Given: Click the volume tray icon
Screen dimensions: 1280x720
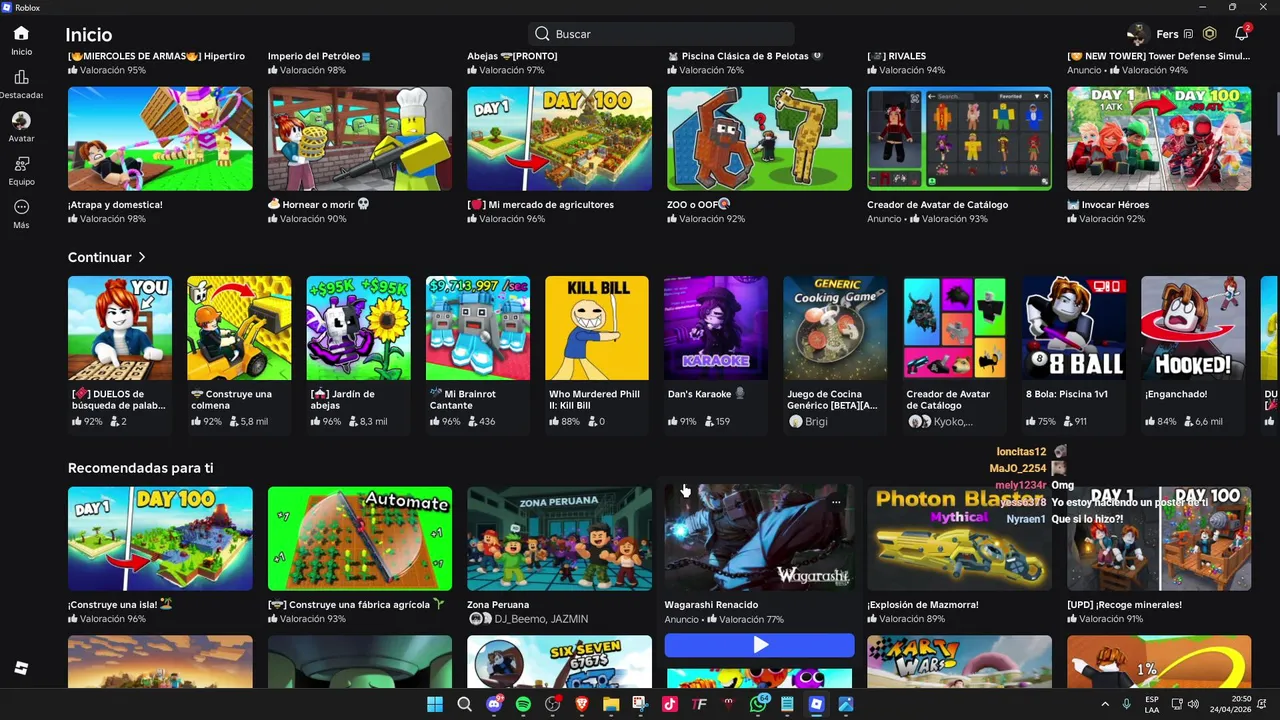Looking at the screenshot, I should [1193, 704].
